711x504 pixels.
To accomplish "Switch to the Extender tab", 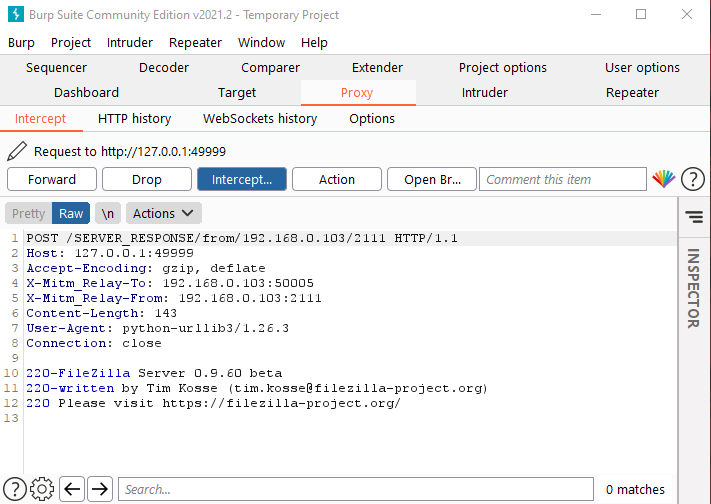I will coord(377,68).
